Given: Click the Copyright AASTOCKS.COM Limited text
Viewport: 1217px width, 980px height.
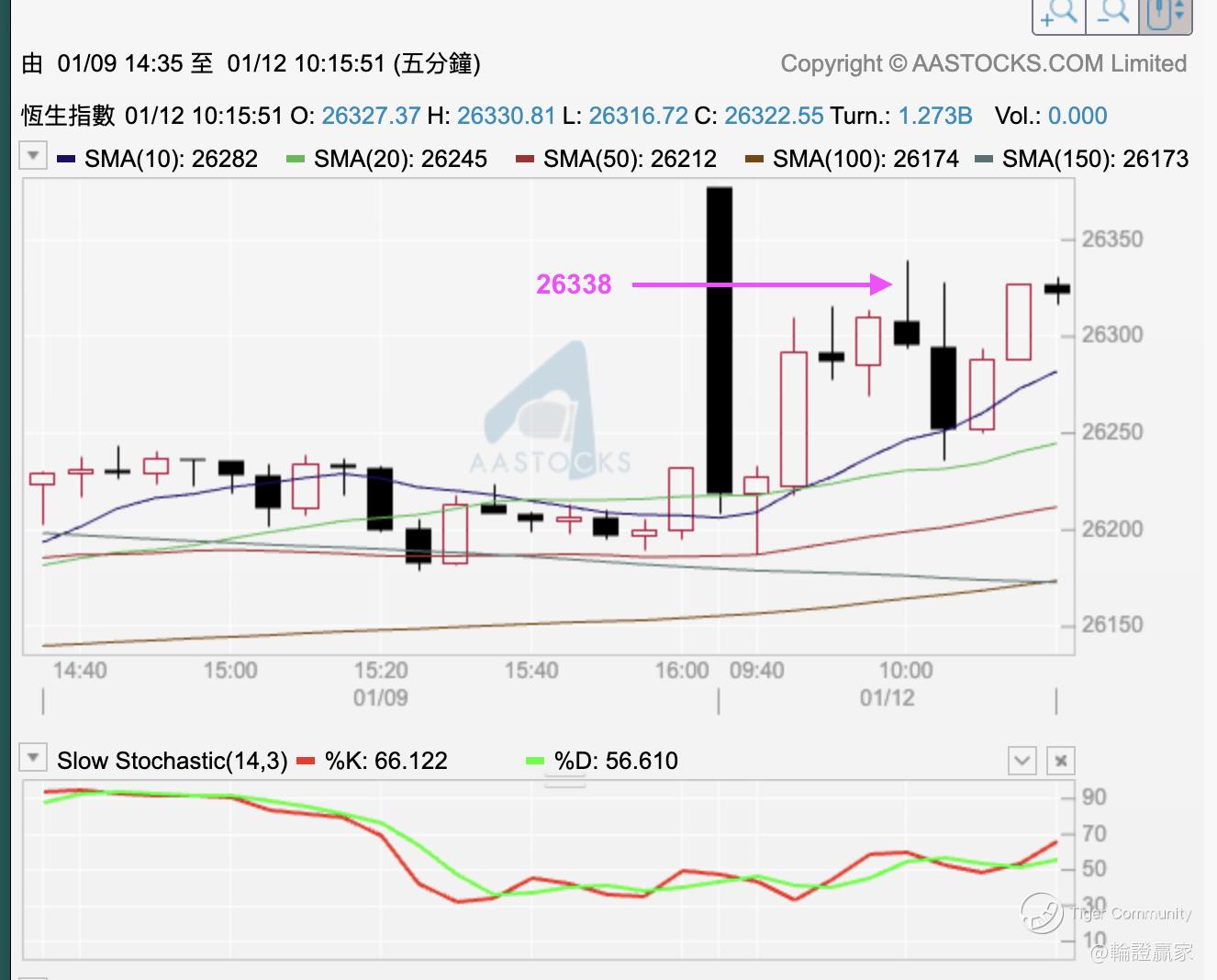Looking at the screenshot, I should pos(984,63).
